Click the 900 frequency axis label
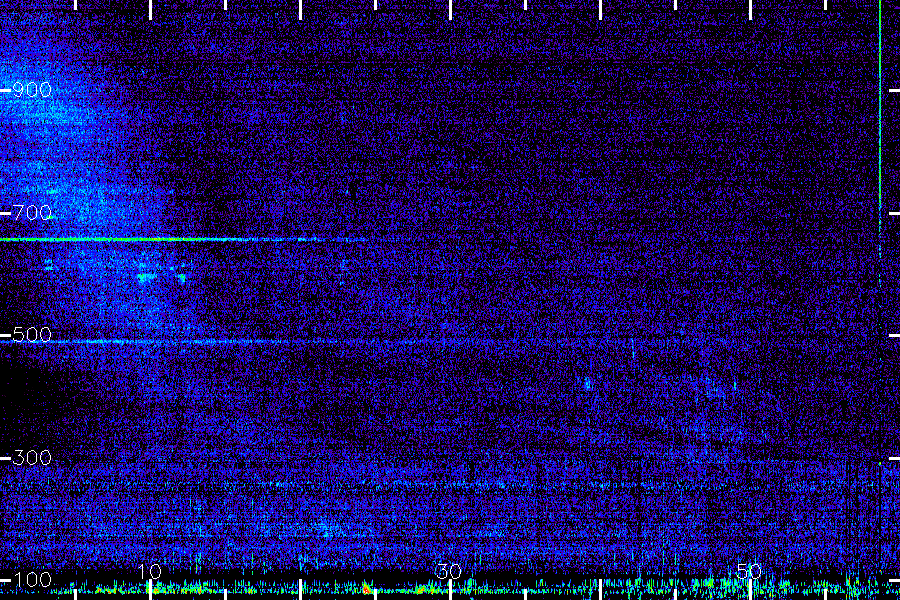This screenshot has width=900, height=600. tap(32, 90)
